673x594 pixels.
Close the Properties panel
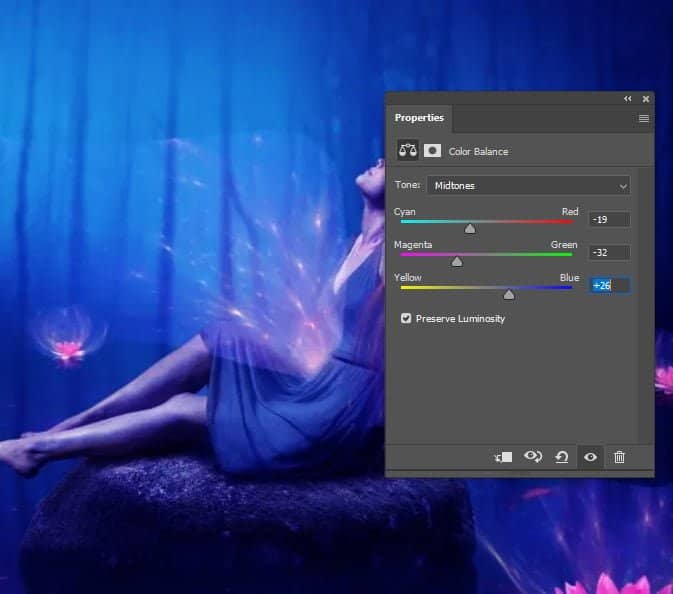click(646, 99)
